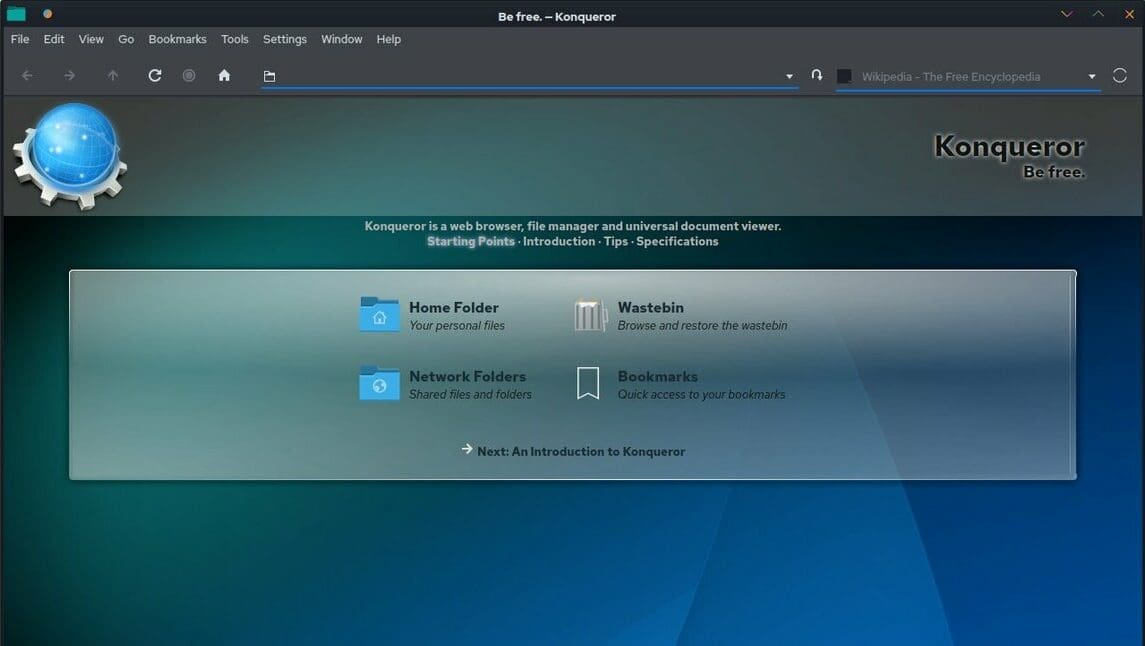Click the pin-on-all-desktops dot in title bar
Screen dimensions: 1145x646
click(x=47, y=14)
